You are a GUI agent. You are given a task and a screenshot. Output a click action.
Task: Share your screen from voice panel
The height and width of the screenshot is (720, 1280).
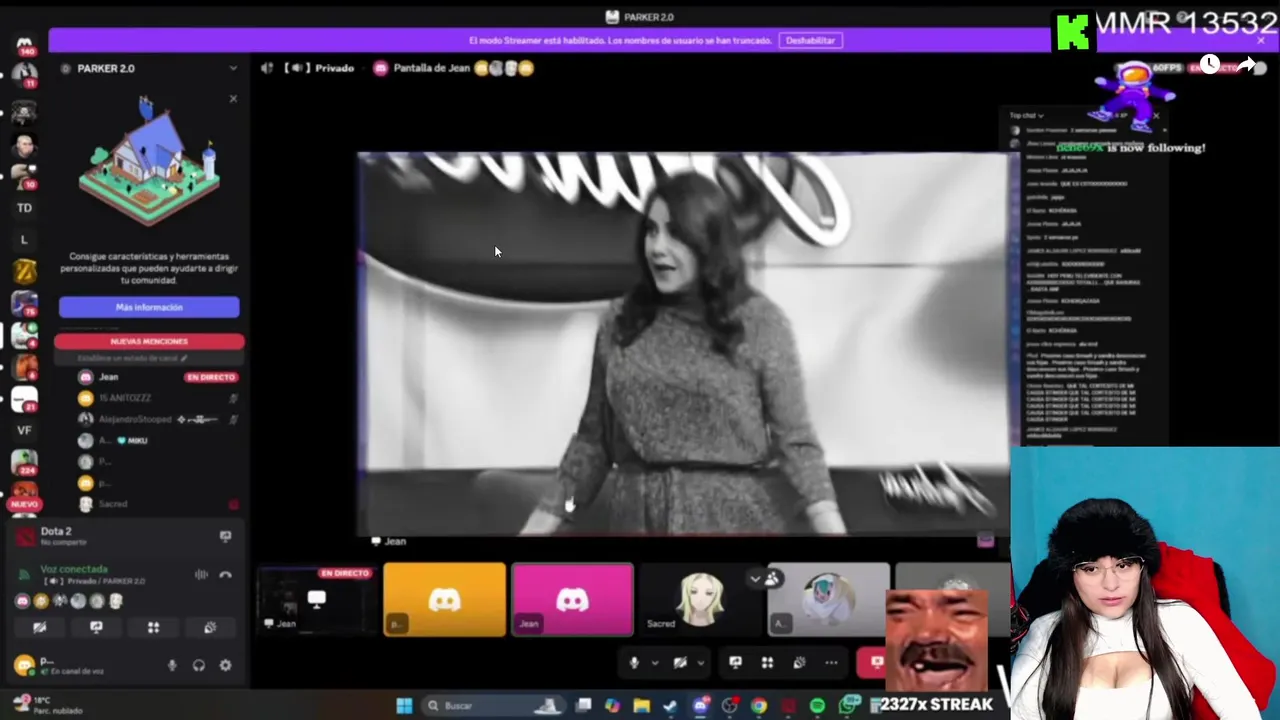[x=96, y=628]
